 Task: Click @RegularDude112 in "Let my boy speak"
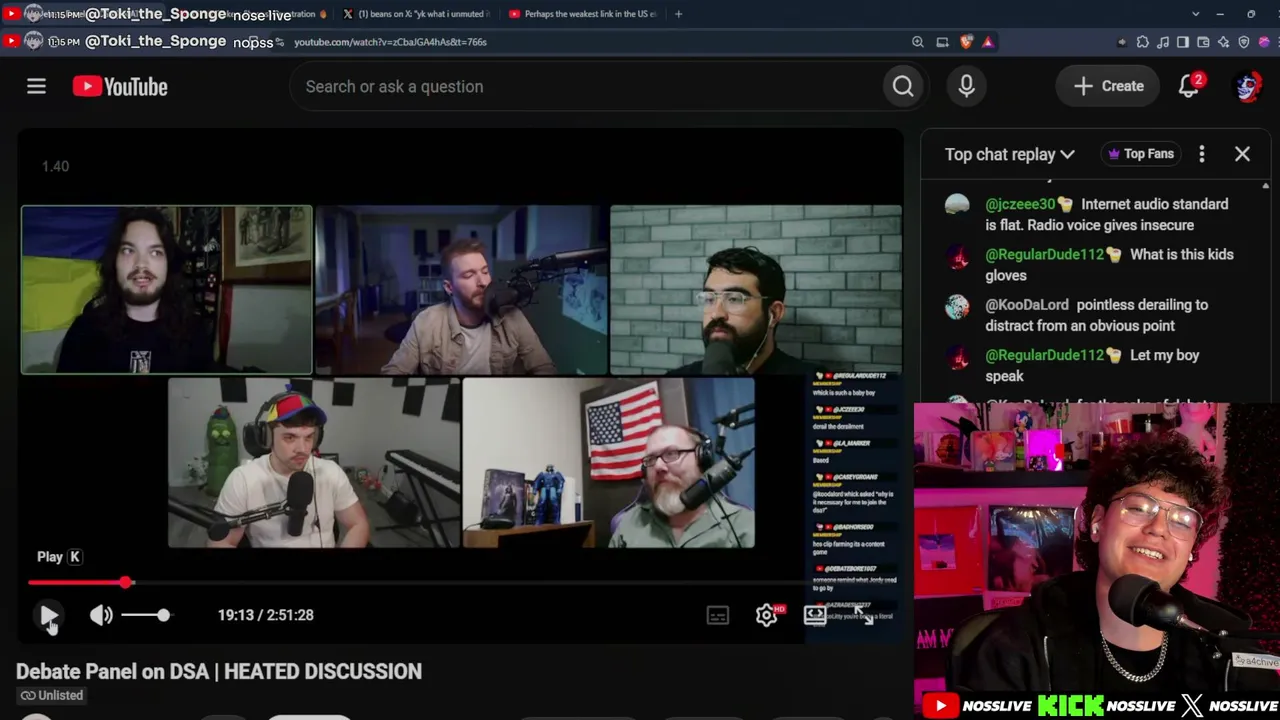click(1044, 355)
